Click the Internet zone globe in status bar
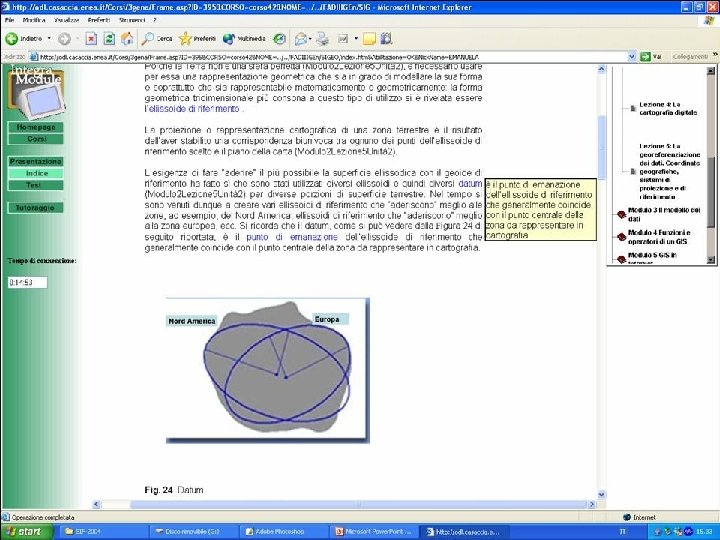Viewport: 720px width, 540px height. [x=627, y=518]
